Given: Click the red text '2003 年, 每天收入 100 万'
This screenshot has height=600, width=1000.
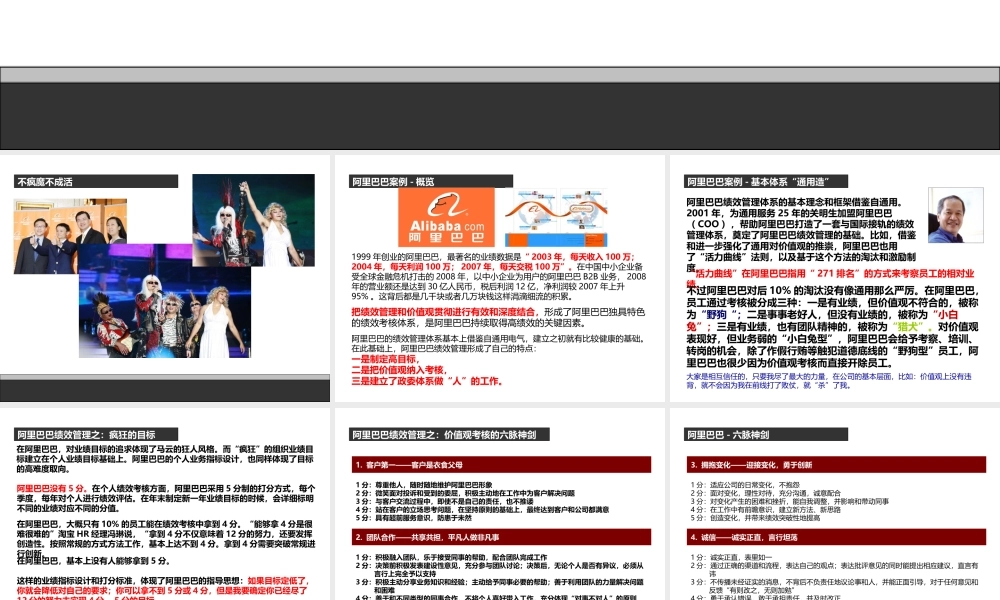Looking at the screenshot, I should pyautogui.click(x=580, y=256).
